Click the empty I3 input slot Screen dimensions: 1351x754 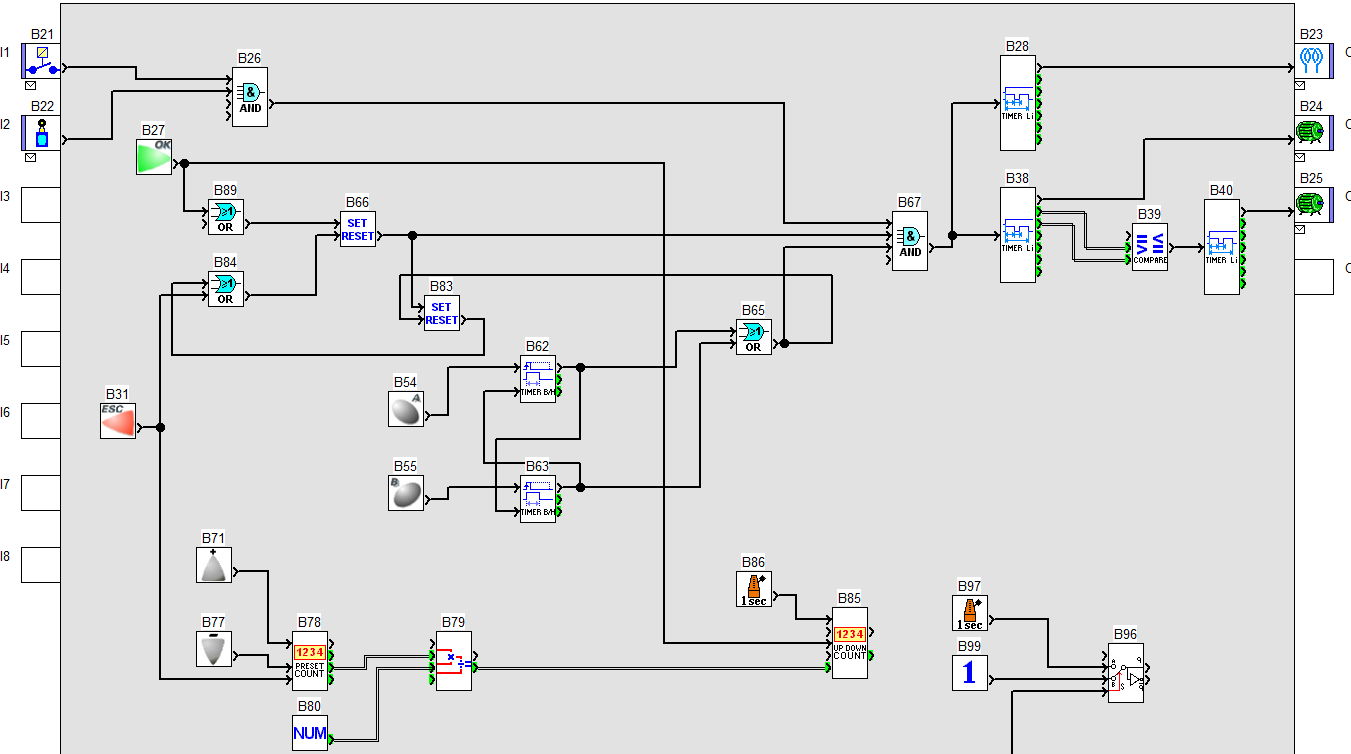pos(41,204)
